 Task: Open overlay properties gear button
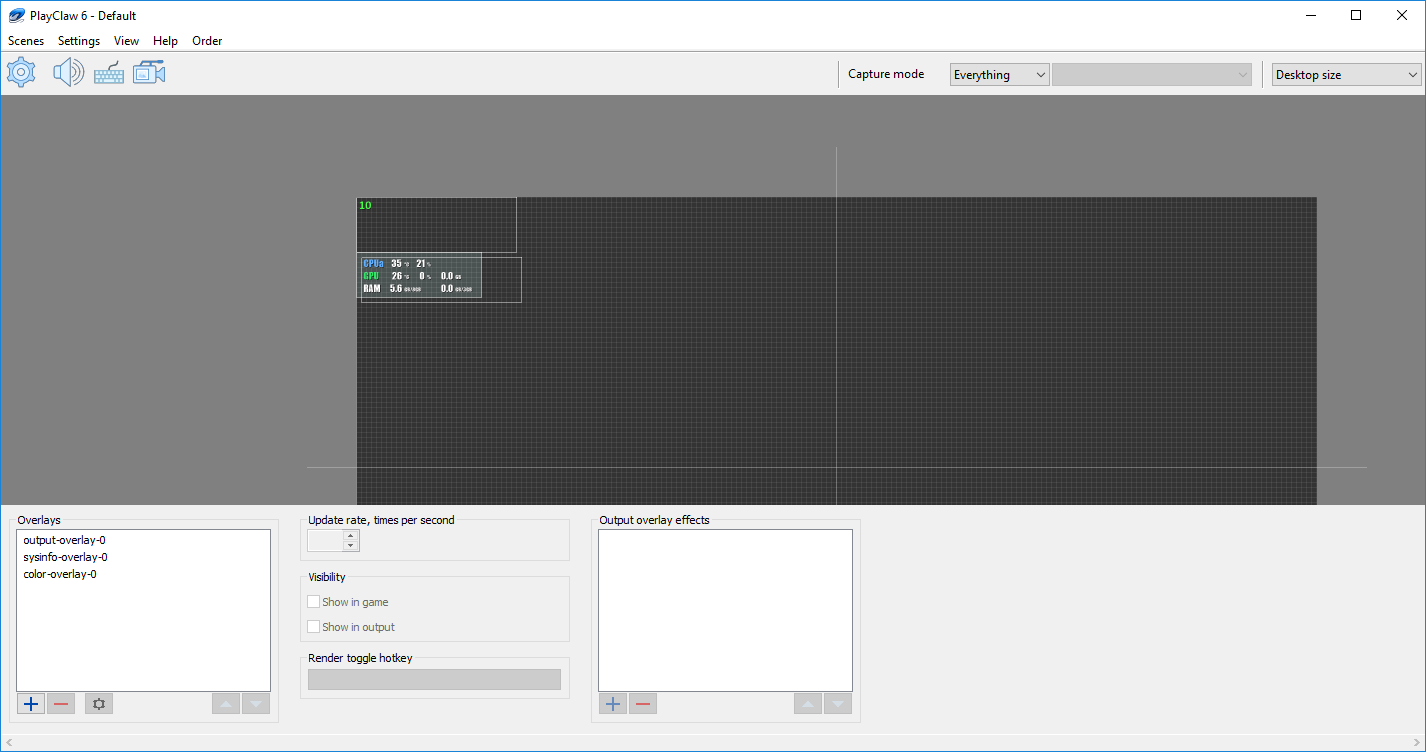pyautogui.click(x=98, y=704)
